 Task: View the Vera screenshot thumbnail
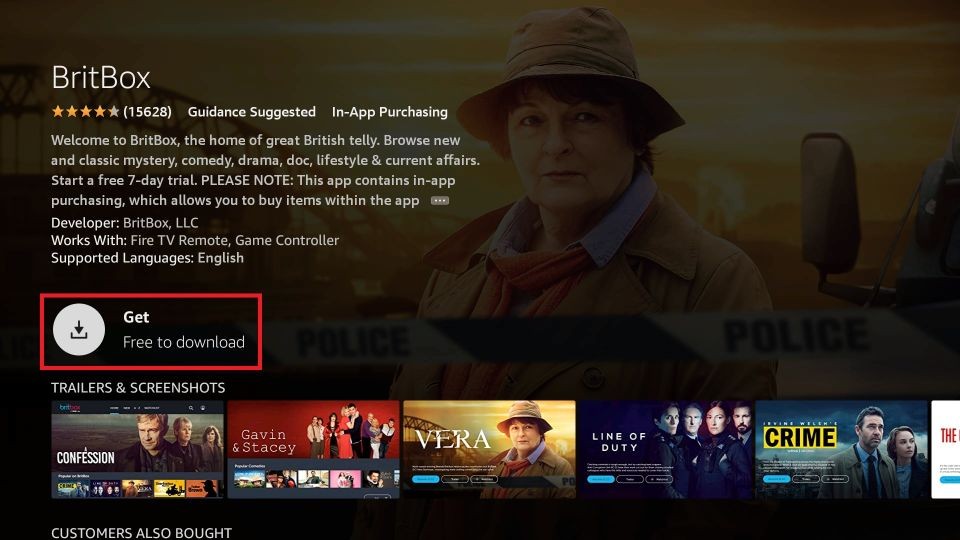tap(489, 449)
